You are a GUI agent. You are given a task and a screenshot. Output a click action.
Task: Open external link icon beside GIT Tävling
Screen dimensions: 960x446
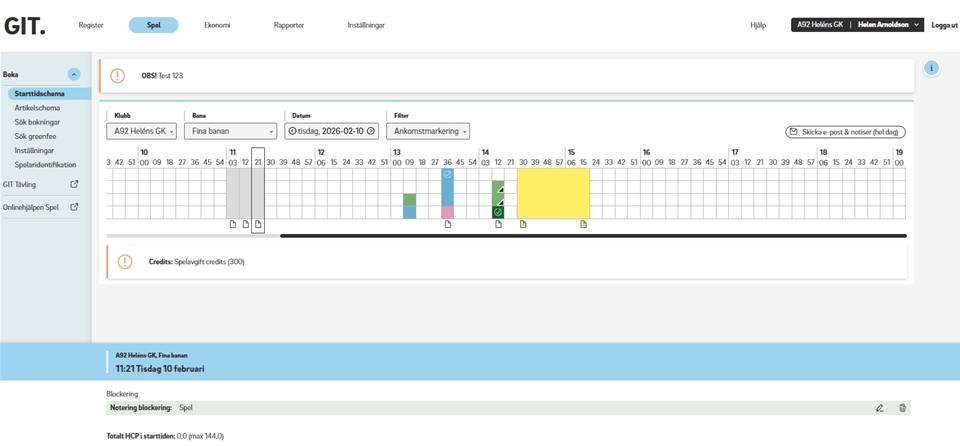(x=74, y=184)
